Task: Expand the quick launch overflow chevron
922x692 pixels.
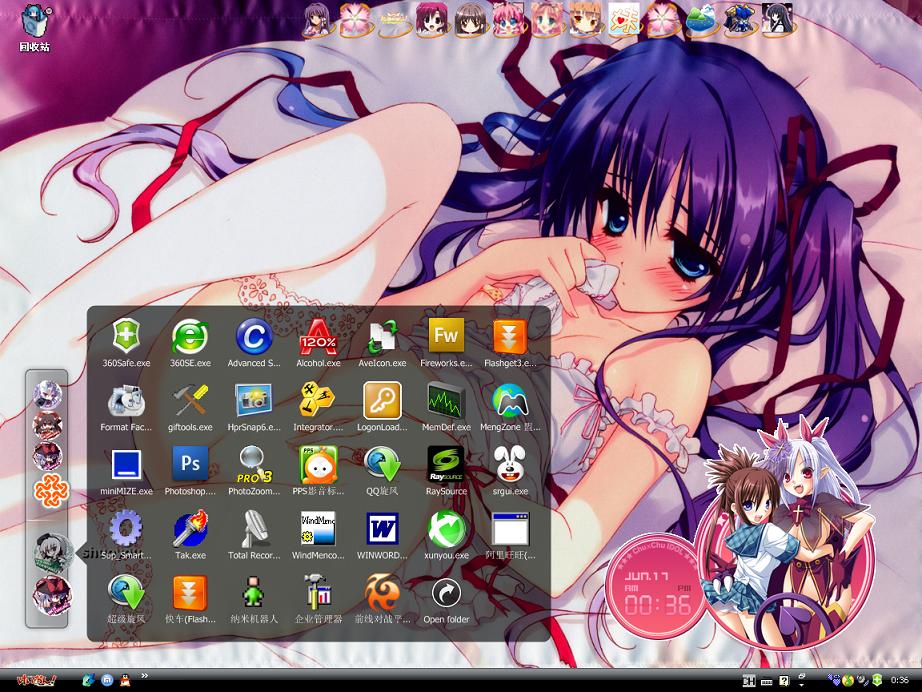Action: click(x=145, y=676)
